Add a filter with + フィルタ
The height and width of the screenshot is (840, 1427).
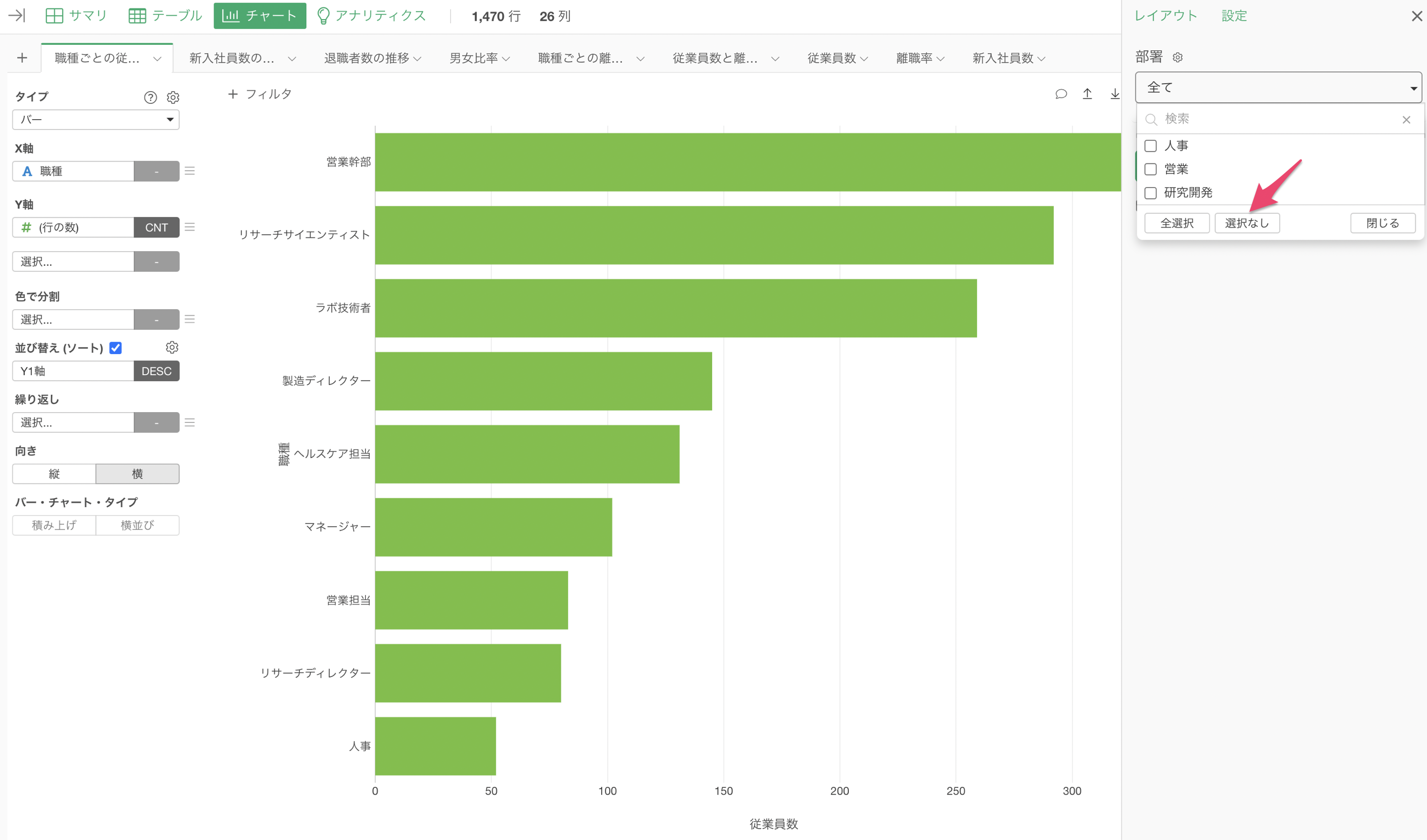259,94
